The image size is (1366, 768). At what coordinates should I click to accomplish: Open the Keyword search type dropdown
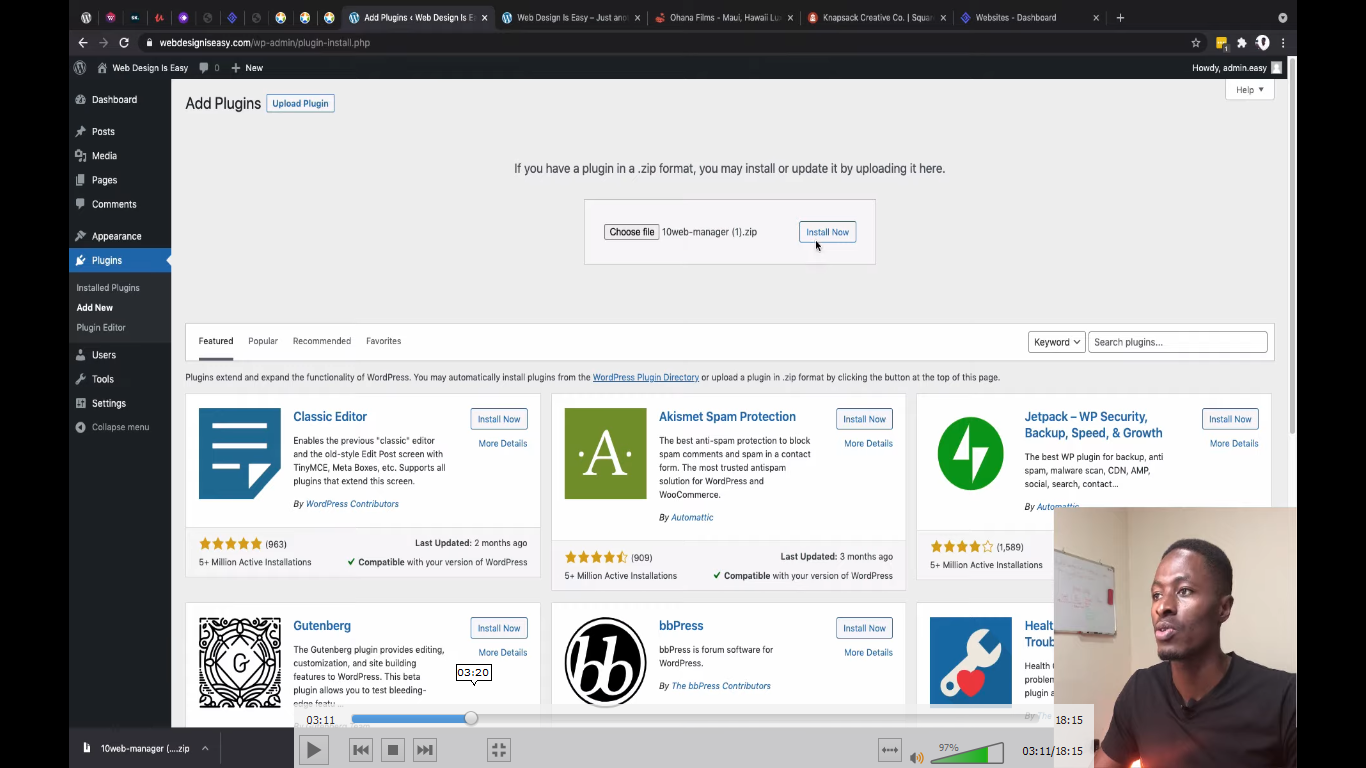pyautogui.click(x=1056, y=342)
